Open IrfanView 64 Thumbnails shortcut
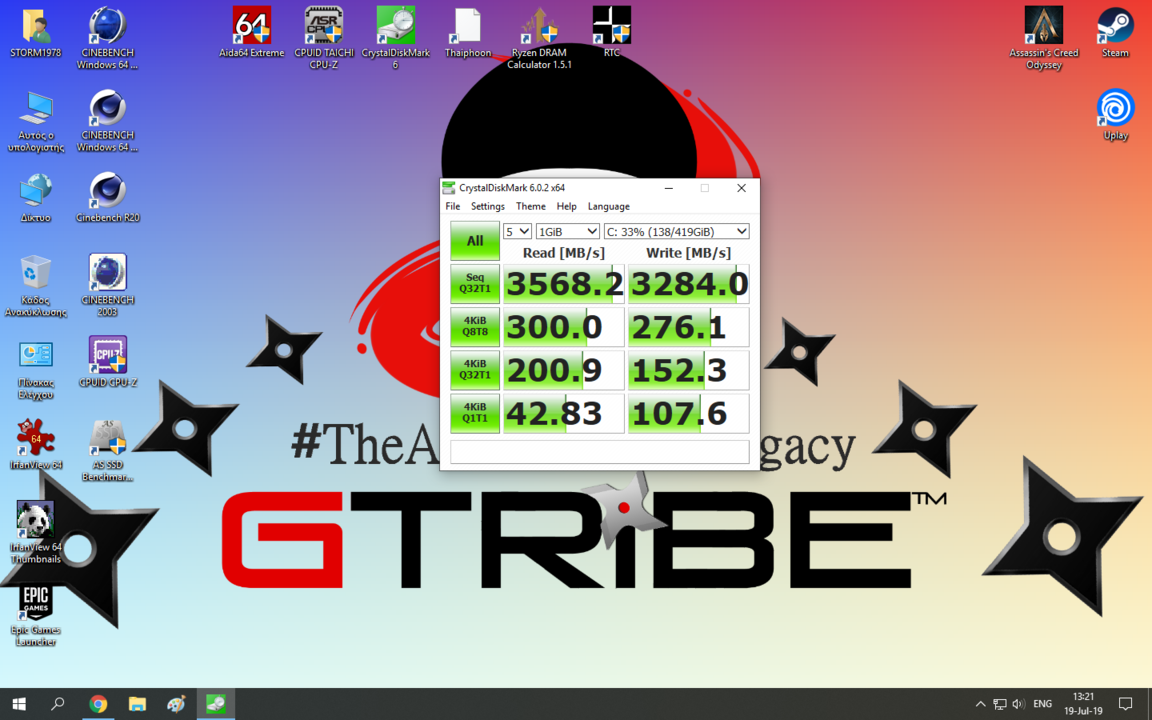The width and height of the screenshot is (1152, 720). [35, 532]
